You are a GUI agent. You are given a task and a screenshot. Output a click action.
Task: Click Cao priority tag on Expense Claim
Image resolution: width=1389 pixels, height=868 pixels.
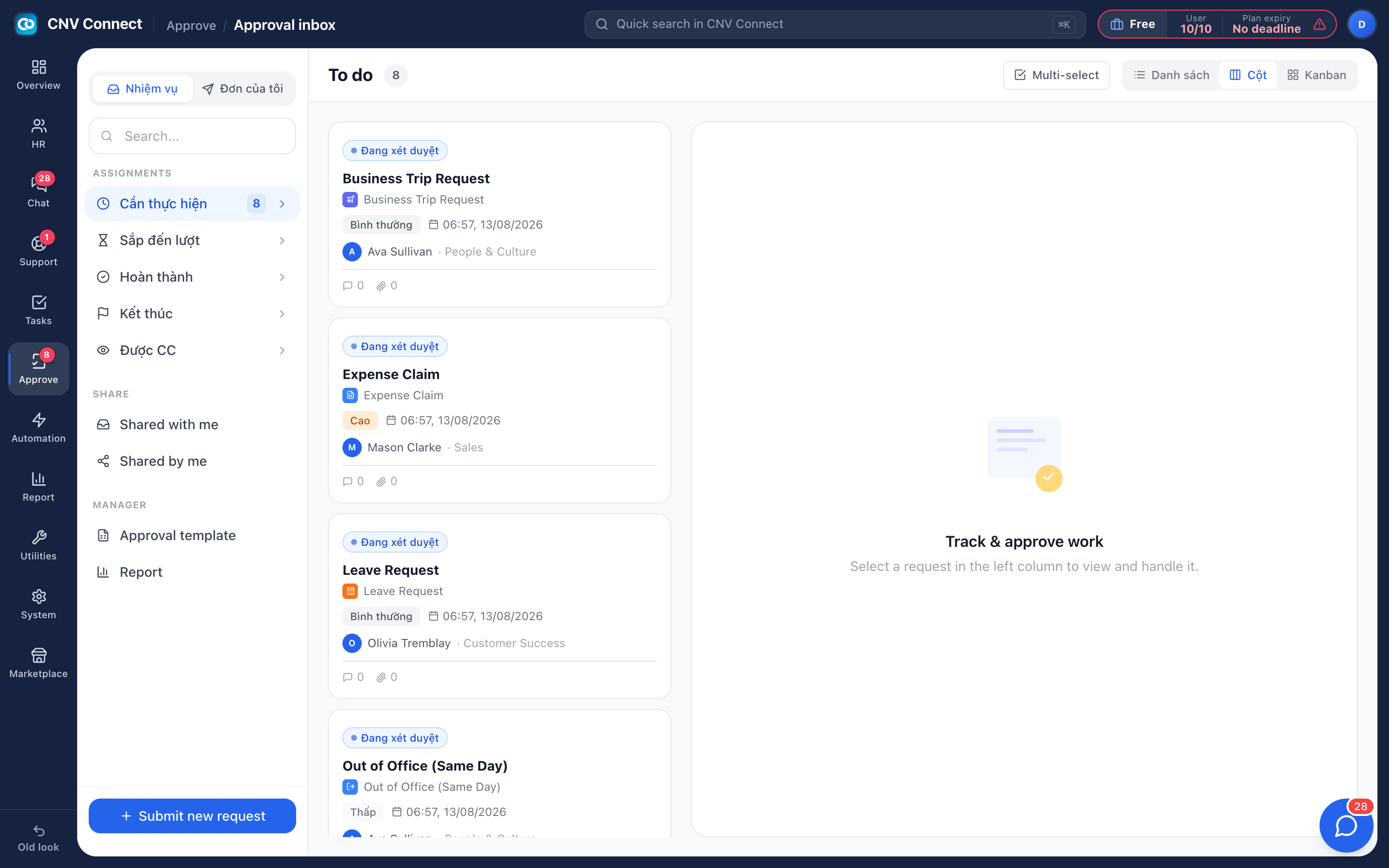pyautogui.click(x=360, y=421)
